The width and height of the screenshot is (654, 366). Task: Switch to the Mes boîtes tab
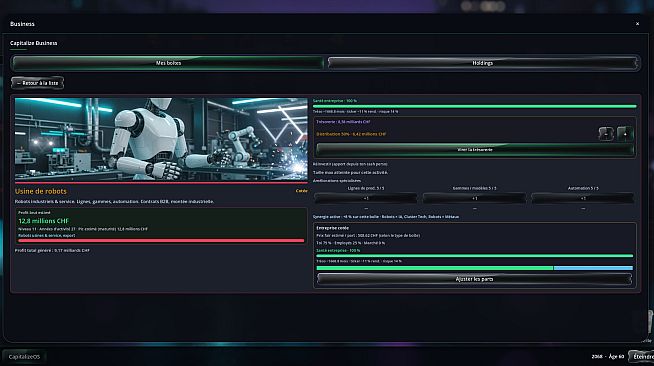click(x=168, y=63)
